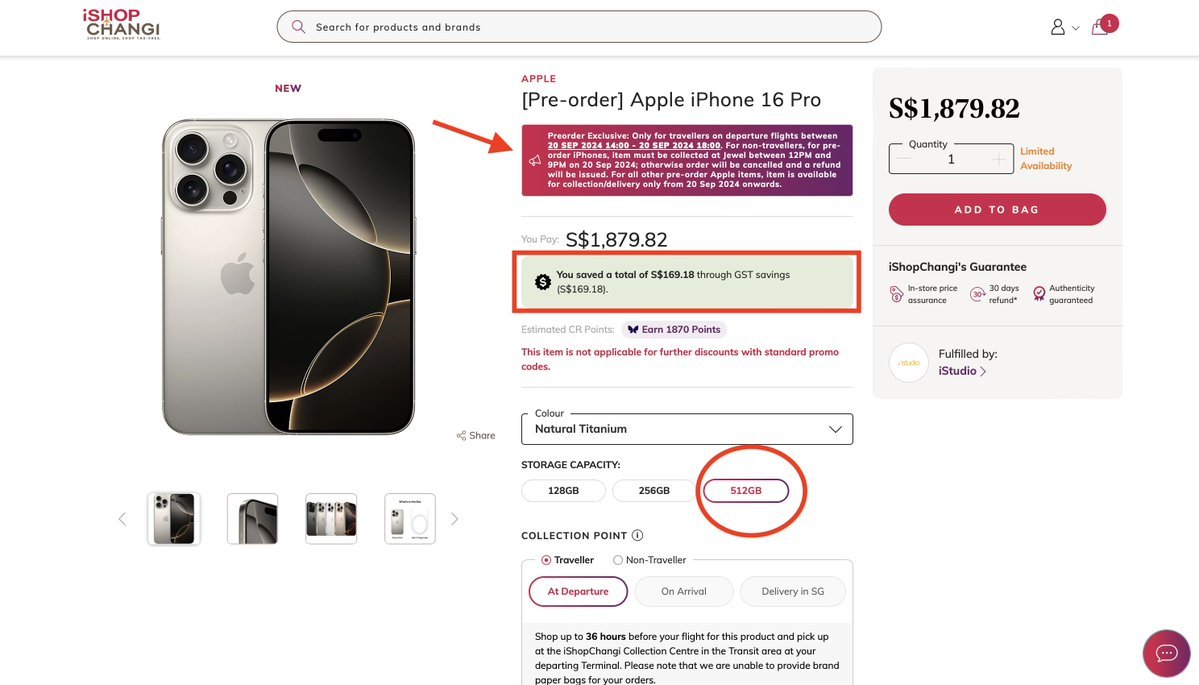Show next product thumbnails arrow
1199x685 pixels.
pyautogui.click(x=454, y=519)
